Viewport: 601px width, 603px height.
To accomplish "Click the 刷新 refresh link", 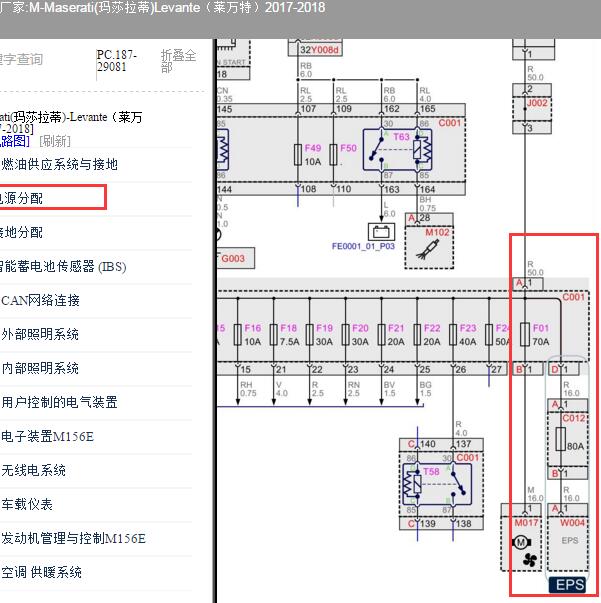I will coord(55,141).
